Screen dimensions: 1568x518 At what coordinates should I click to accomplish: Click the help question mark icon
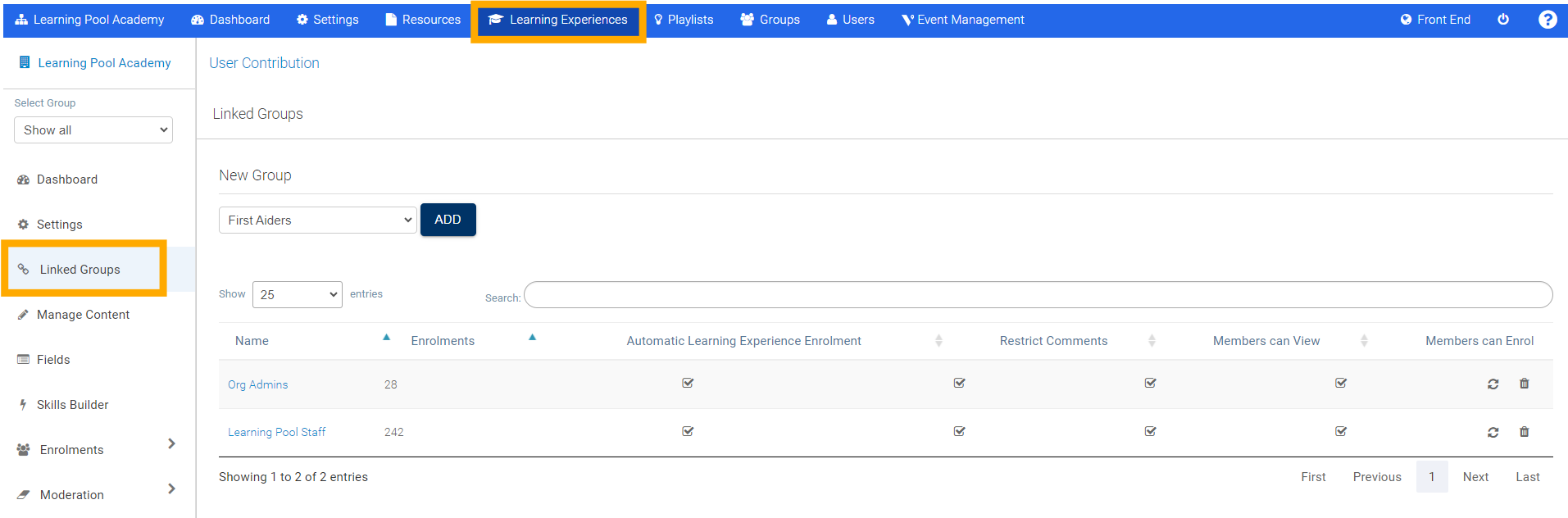pos(1547,20)
